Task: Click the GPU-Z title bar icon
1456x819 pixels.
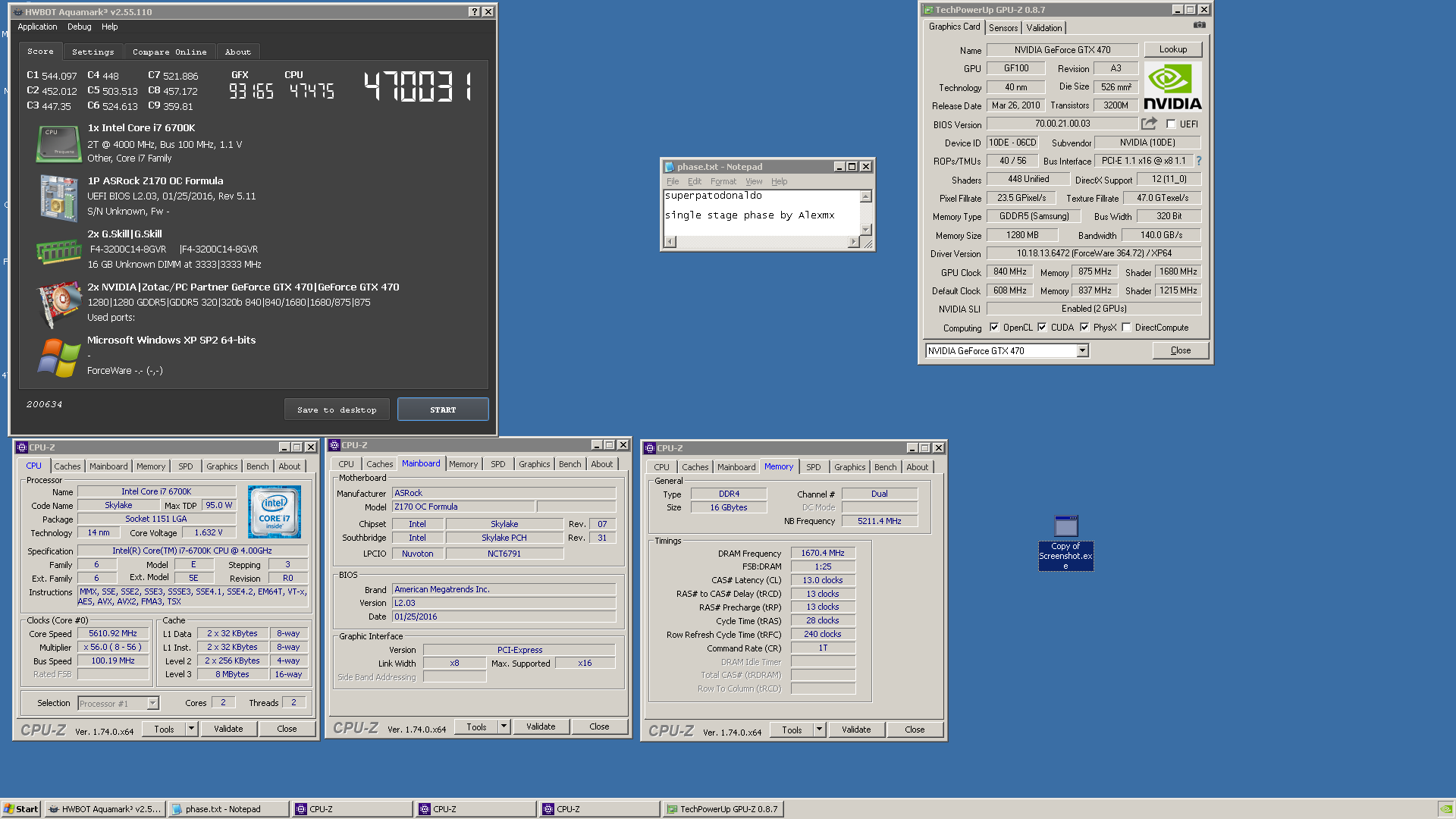Action: [927, 10]
